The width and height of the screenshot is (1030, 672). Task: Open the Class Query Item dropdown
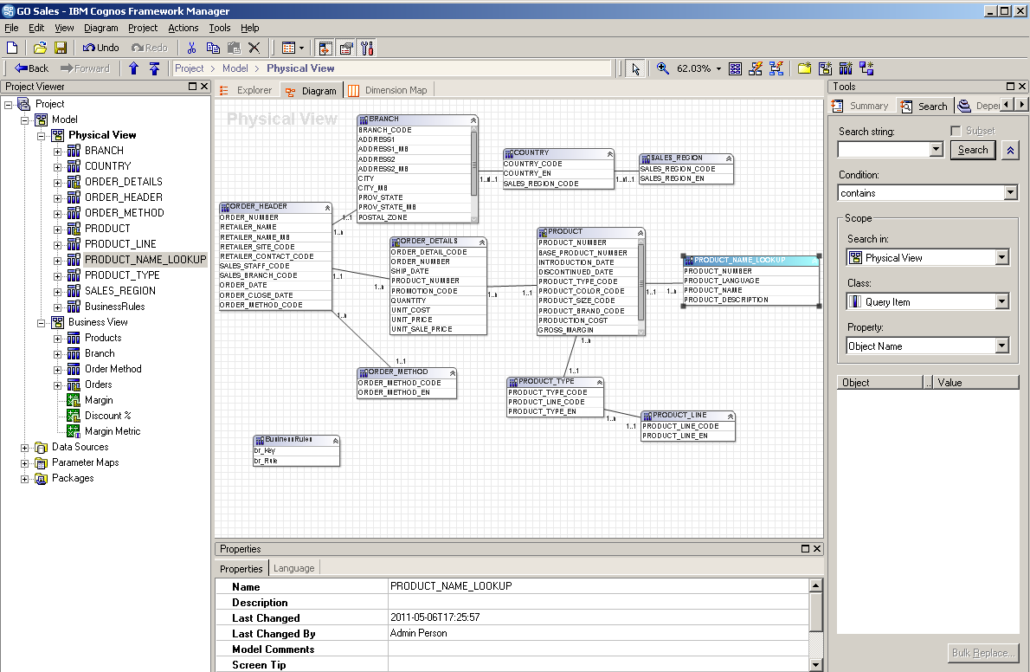click(x=1001, y=302)
